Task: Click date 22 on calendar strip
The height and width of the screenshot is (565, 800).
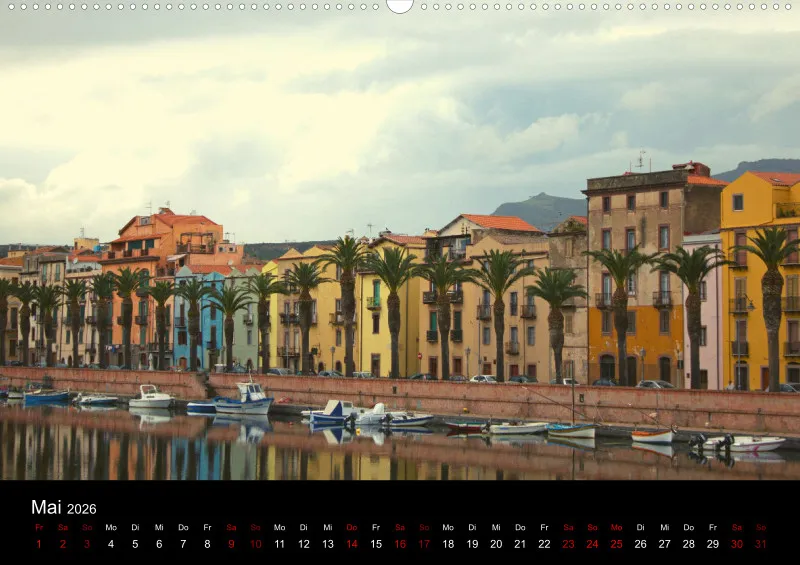Action: [x=544, y=544]
